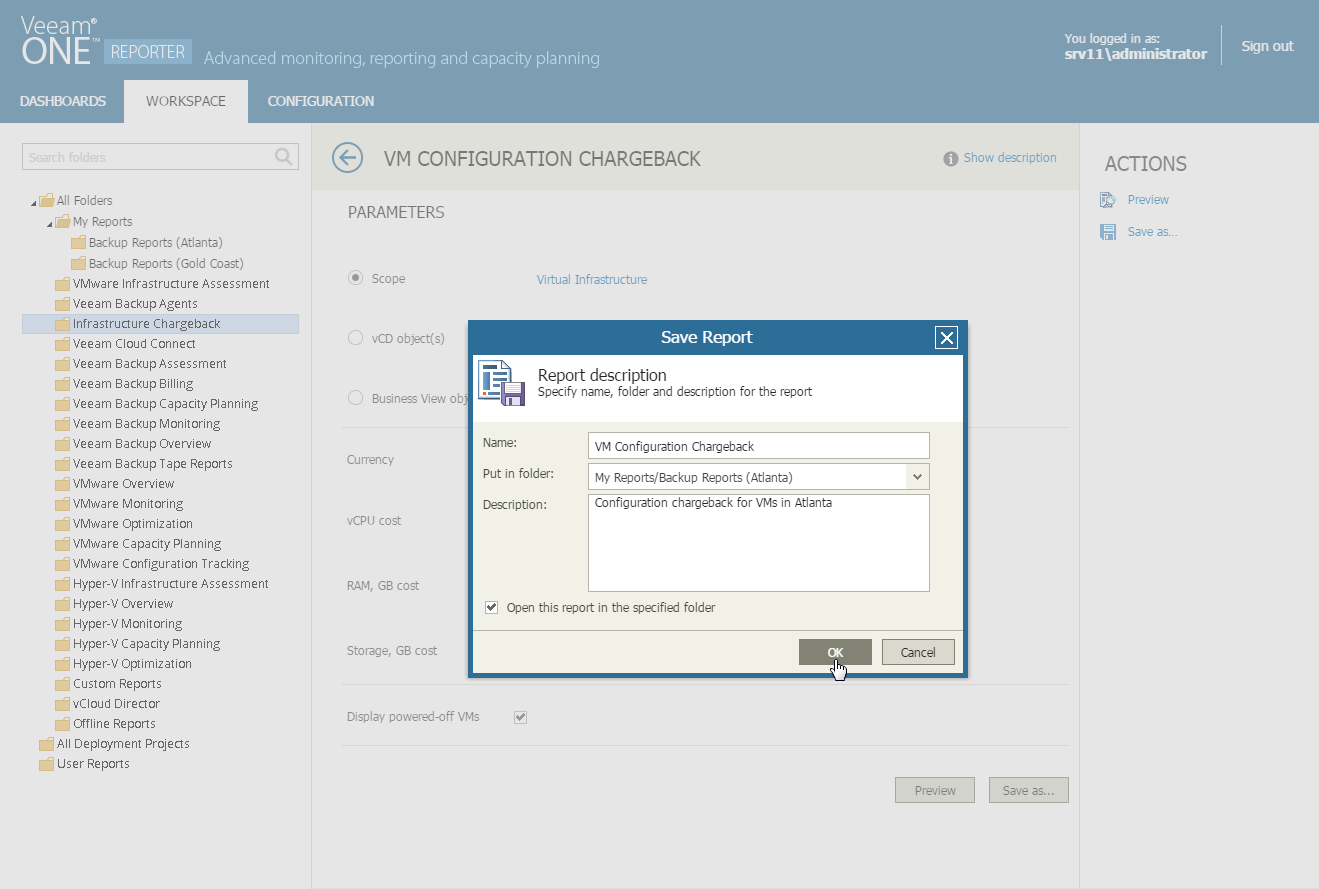Click the Name input field in the dialog
The height and width of the screenshot is (889, 1319).
click(x=759, y=446)
